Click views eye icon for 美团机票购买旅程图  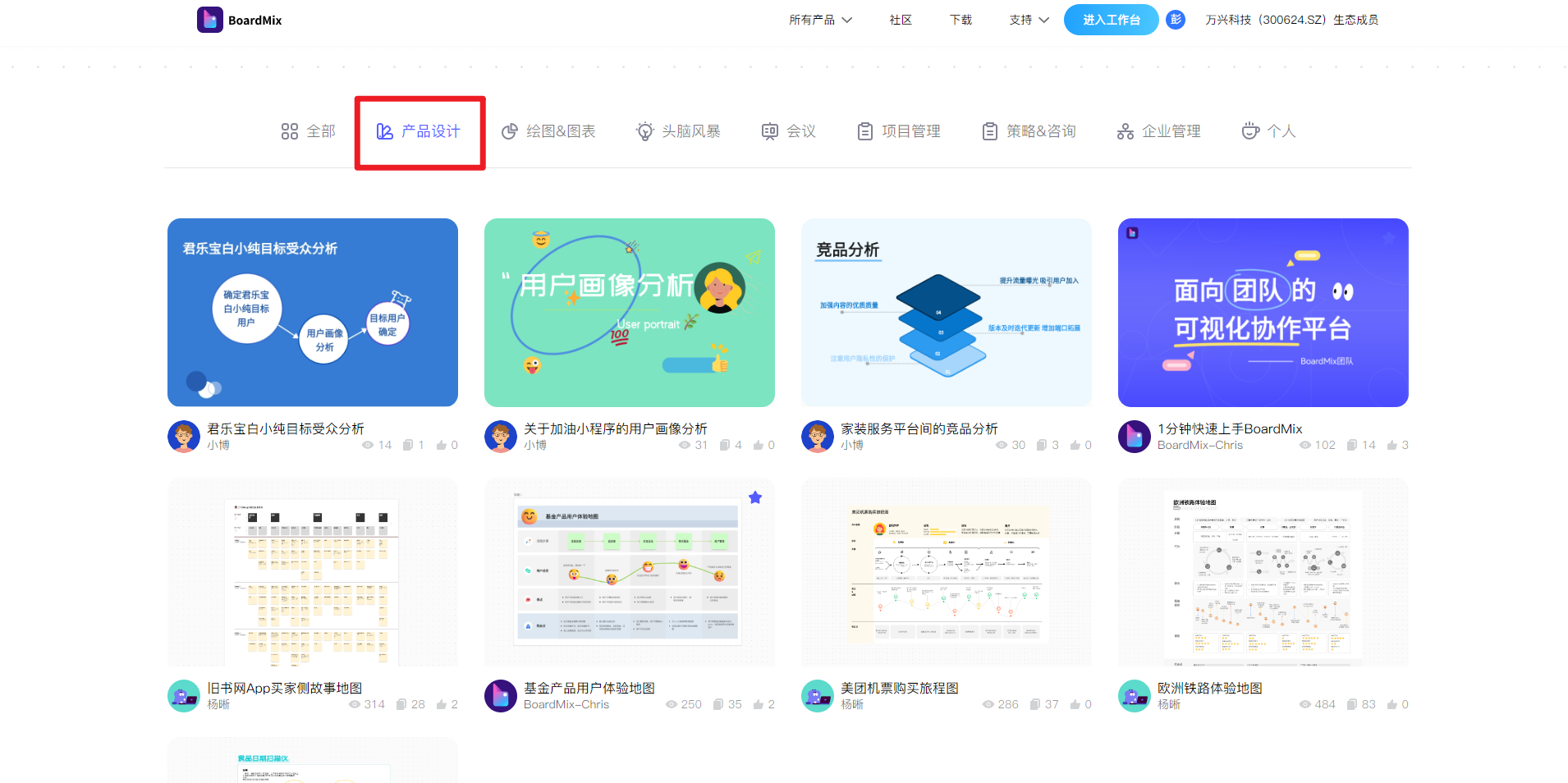[988, 704]
